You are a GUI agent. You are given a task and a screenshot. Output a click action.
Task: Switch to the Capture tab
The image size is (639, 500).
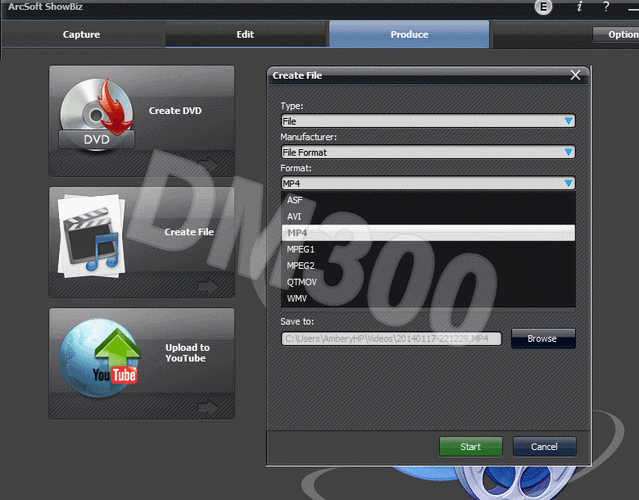[82, 34]
